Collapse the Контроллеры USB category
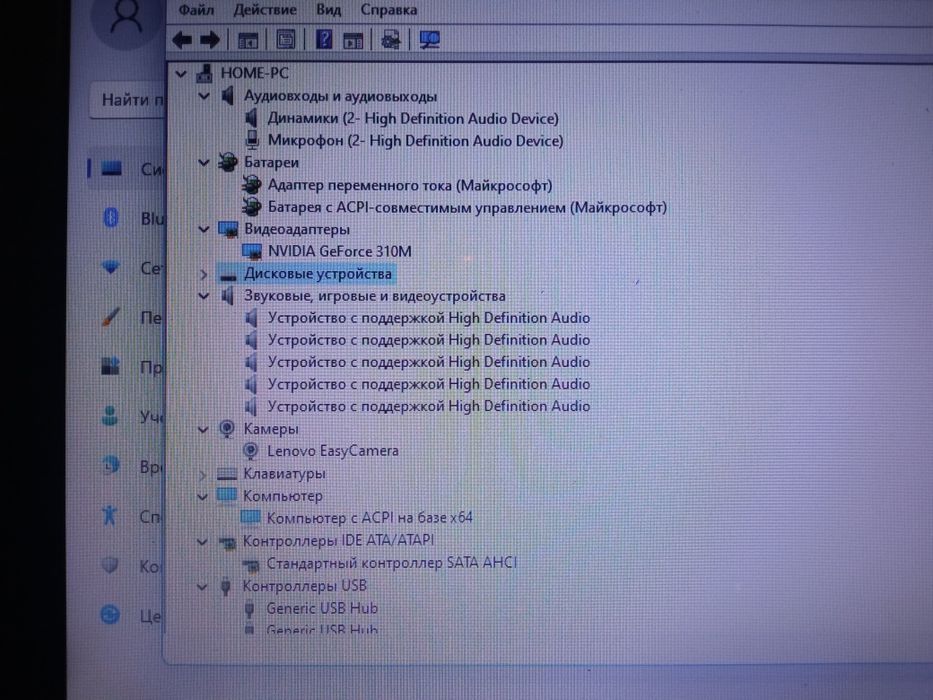 pos(202,587)
